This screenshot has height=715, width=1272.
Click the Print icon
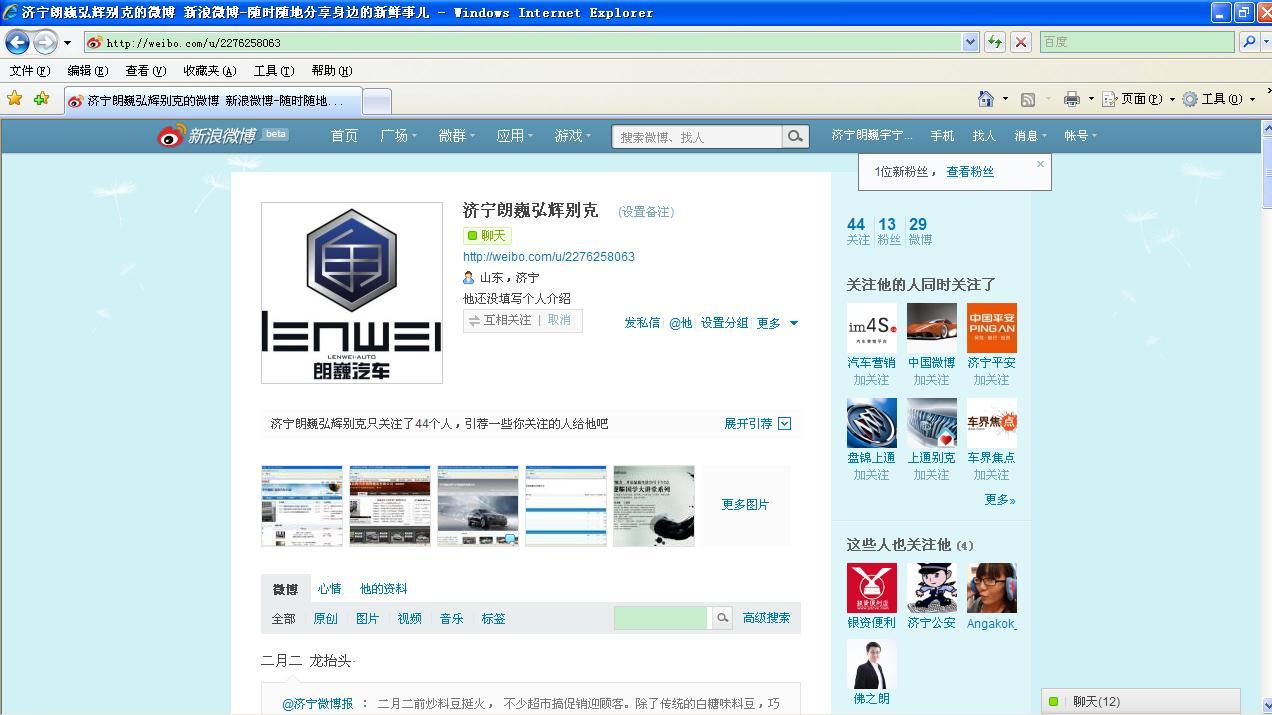pos(1072,99)
